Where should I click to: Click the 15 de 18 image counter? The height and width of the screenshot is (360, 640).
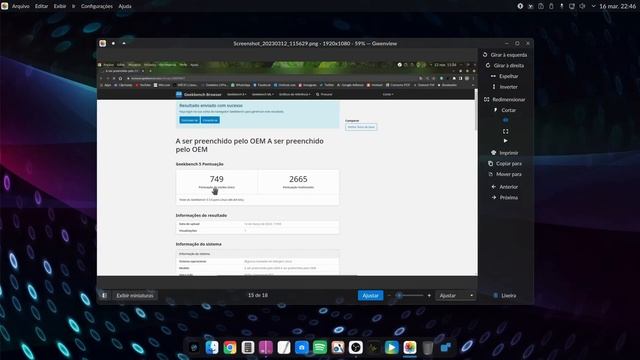(x=258, y=295)
